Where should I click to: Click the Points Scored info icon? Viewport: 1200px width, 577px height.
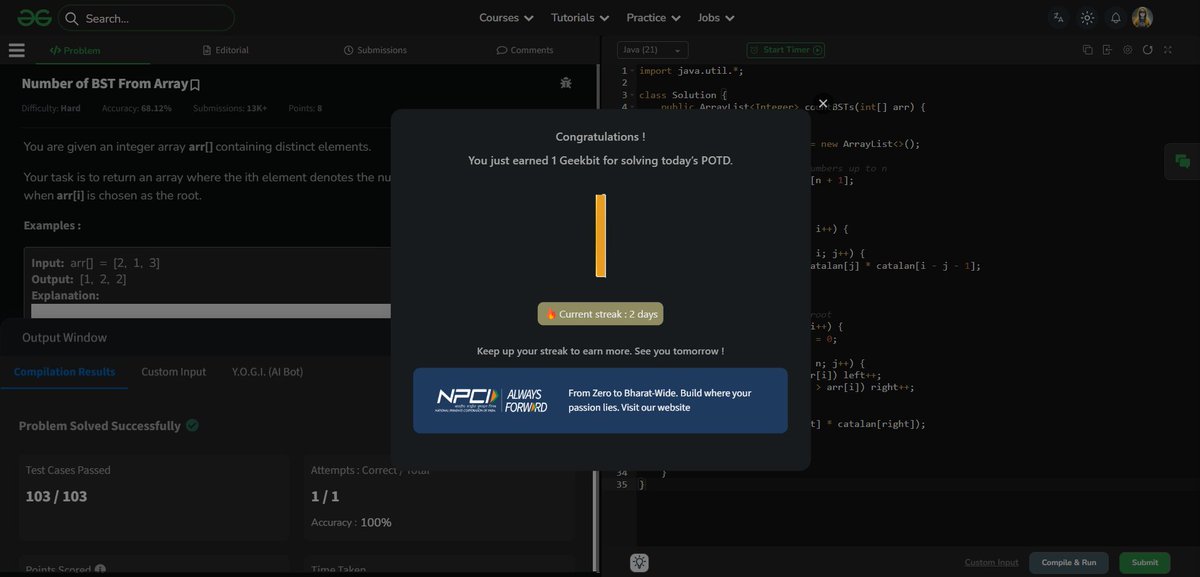100,569
